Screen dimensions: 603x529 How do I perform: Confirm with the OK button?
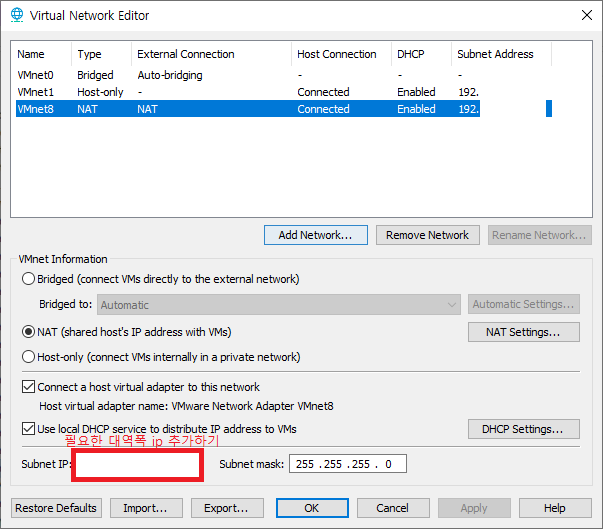[312, 508]
